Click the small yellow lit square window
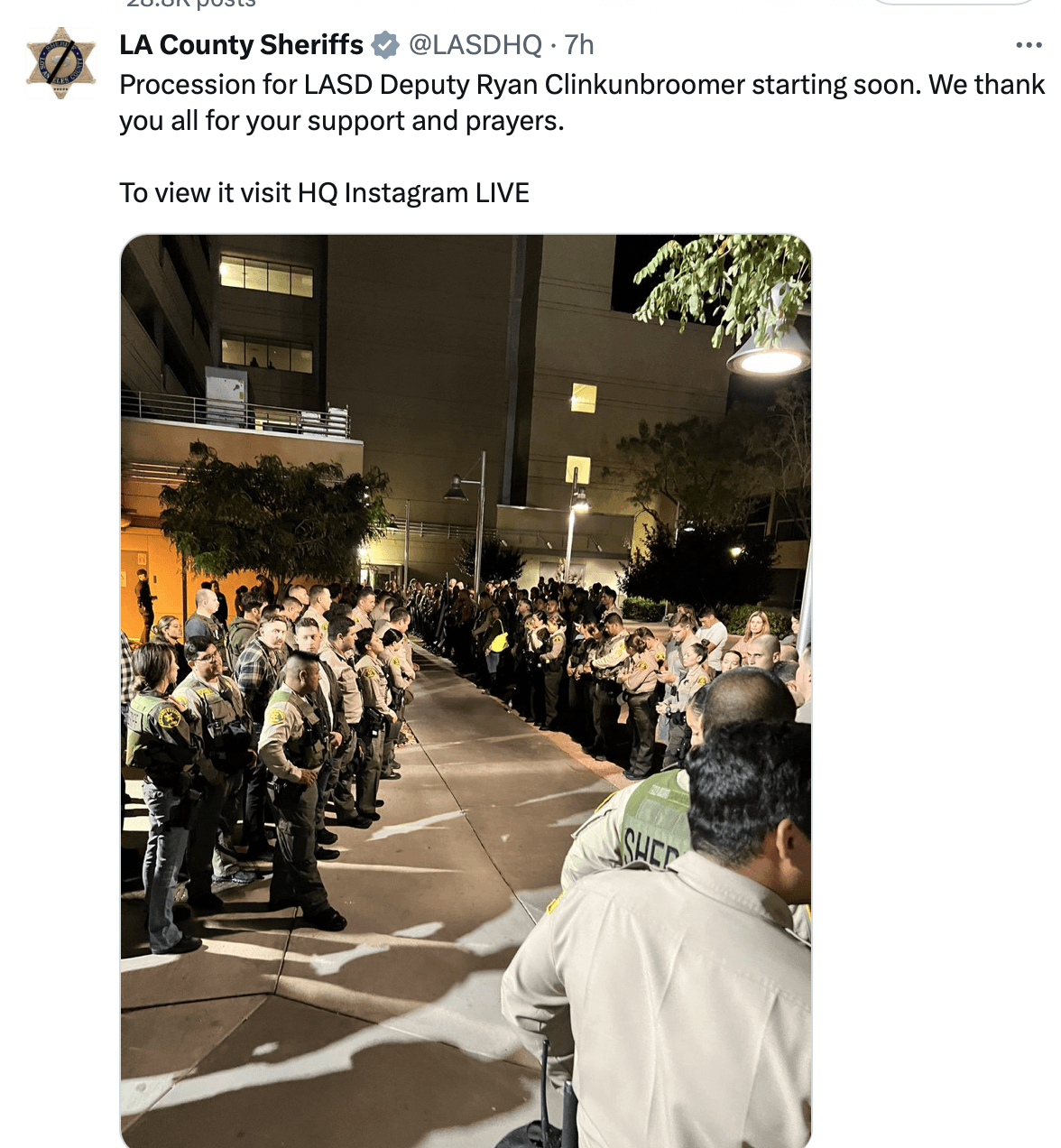Image resolution: width=1061 pixels, height=1148 pixels. pos(584,397)
